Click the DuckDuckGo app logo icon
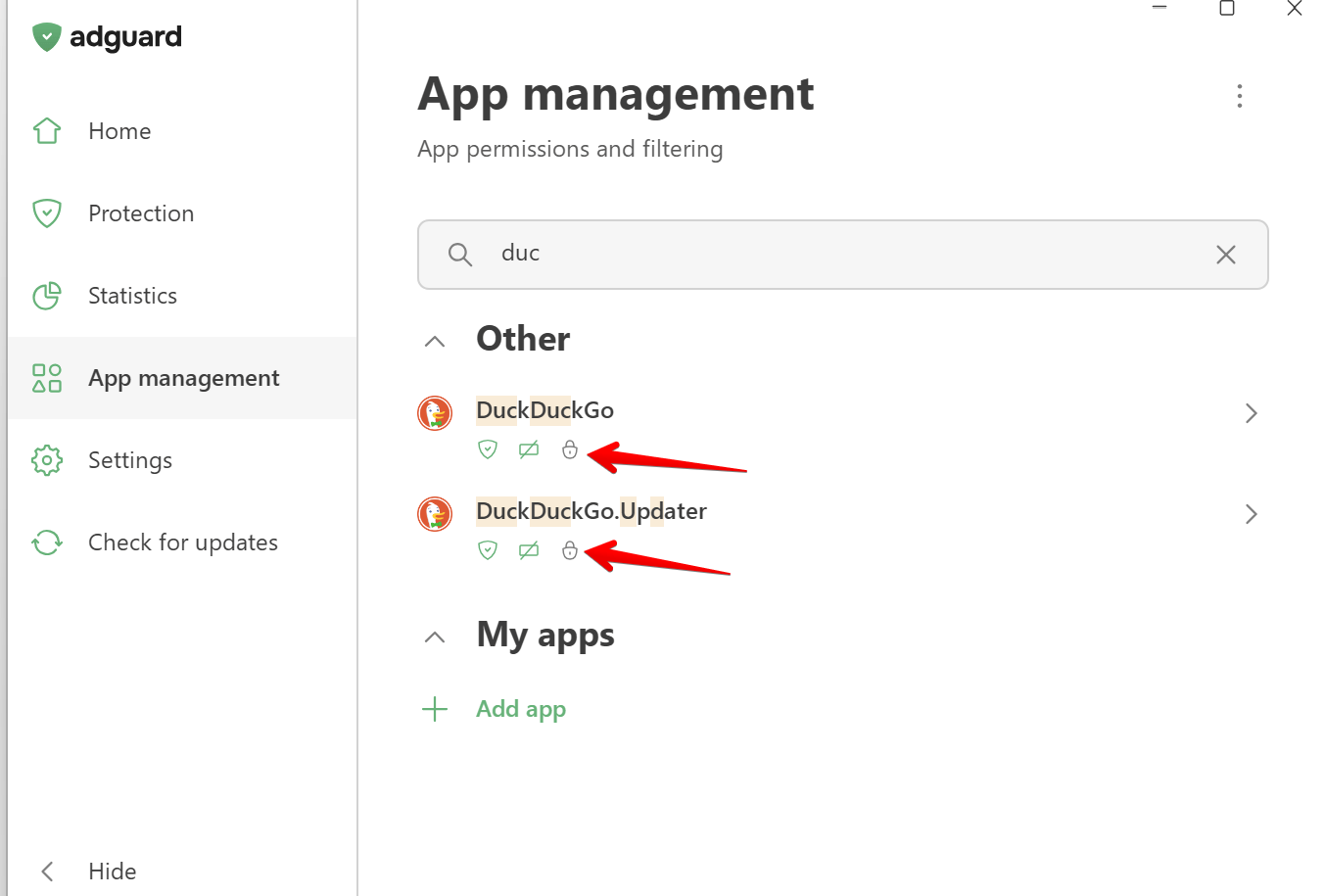Screen dimensions: 1325x896 (x=435, y=413)
